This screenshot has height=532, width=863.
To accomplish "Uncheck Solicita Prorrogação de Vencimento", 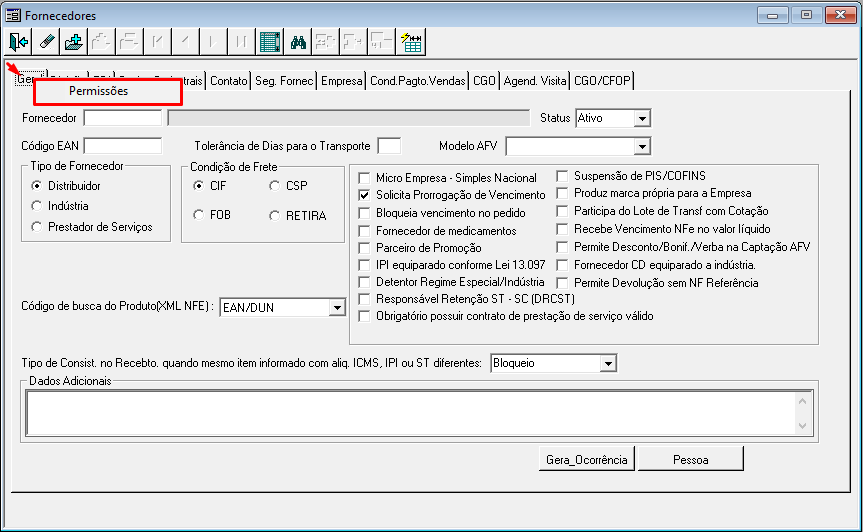I will pyautogui.click(x=364, y=195).
